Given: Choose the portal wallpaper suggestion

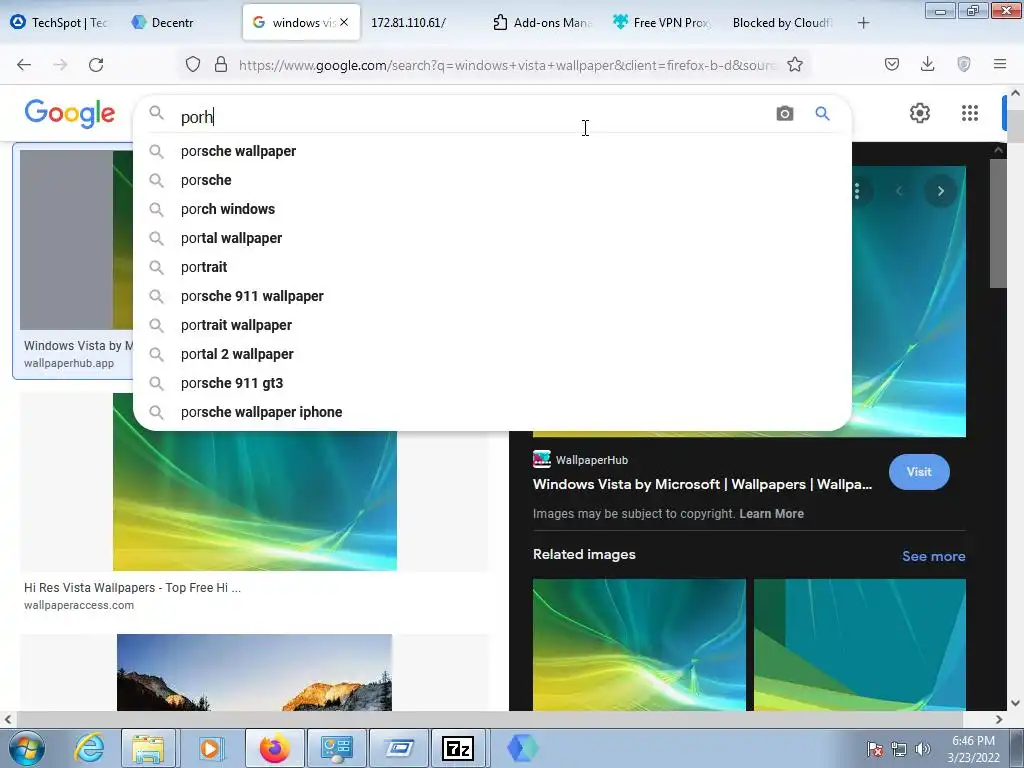Looking at the screenshot, I should coord(492,238).
